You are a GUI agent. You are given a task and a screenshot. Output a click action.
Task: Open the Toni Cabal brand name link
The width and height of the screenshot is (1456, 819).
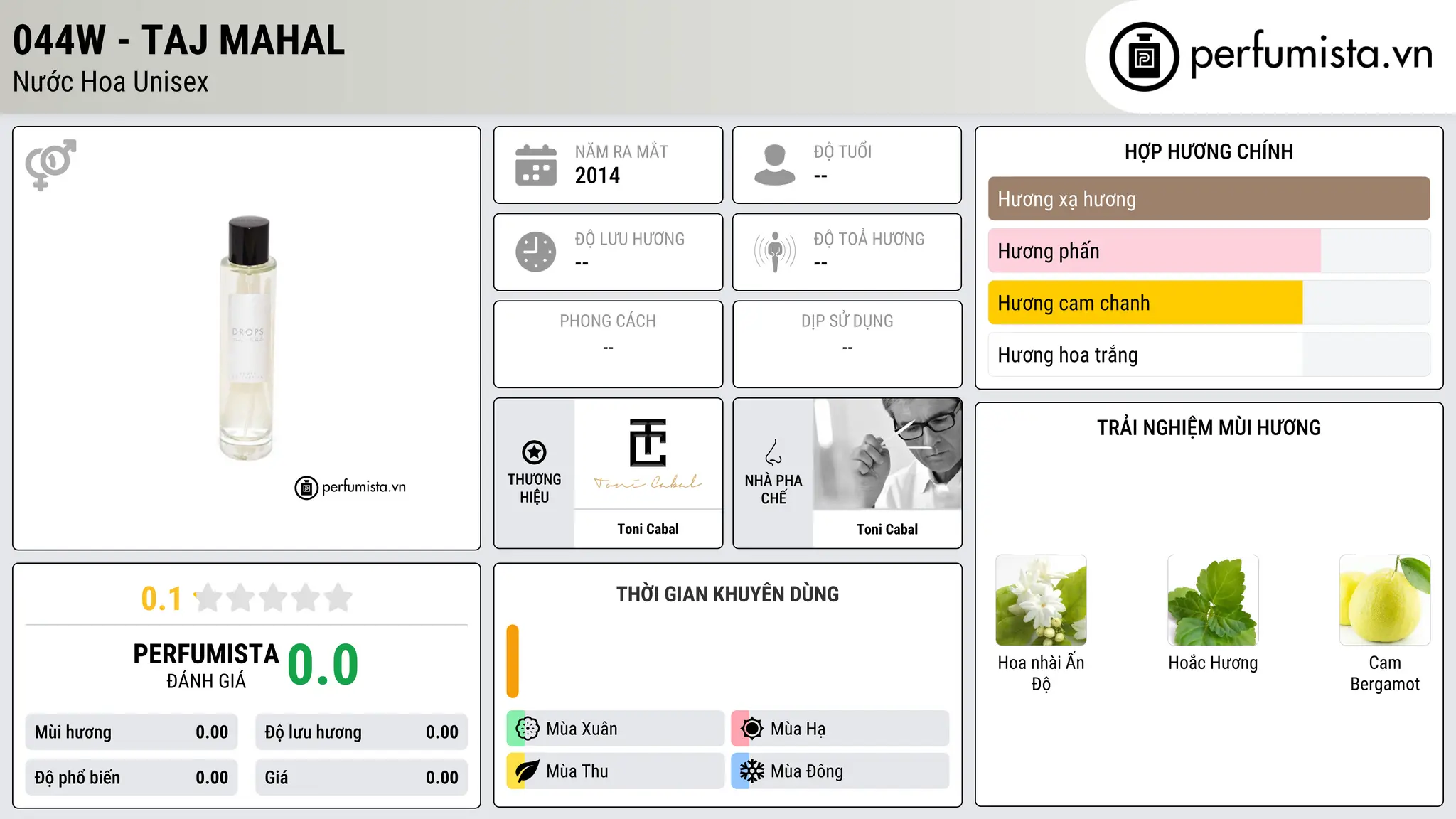(x=648, y=529)
